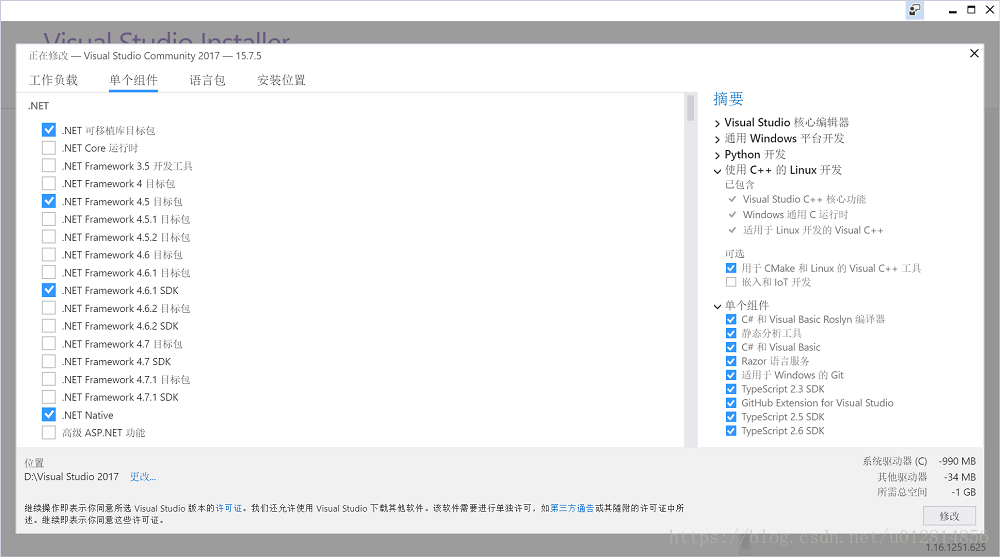Expand Visual Studio 核心编辑器 summary item
The width and height of the screenshot is (1000, 557).
point(717,123)
